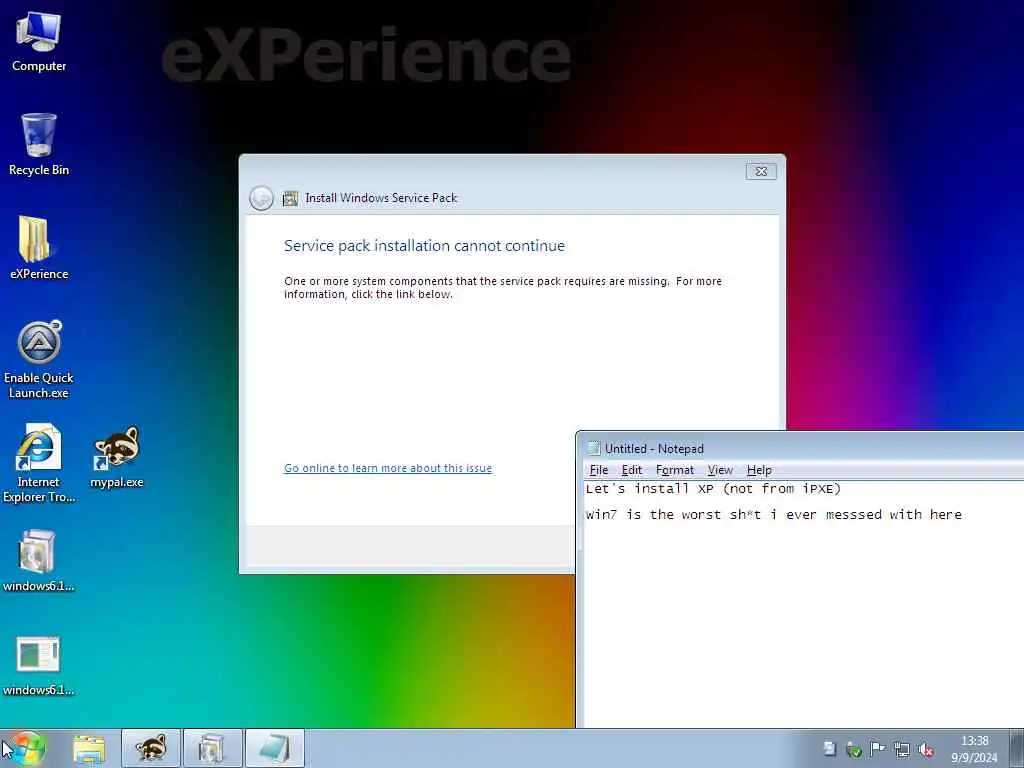Switch to Notepad taskbar button

click(x=274, y=748)
